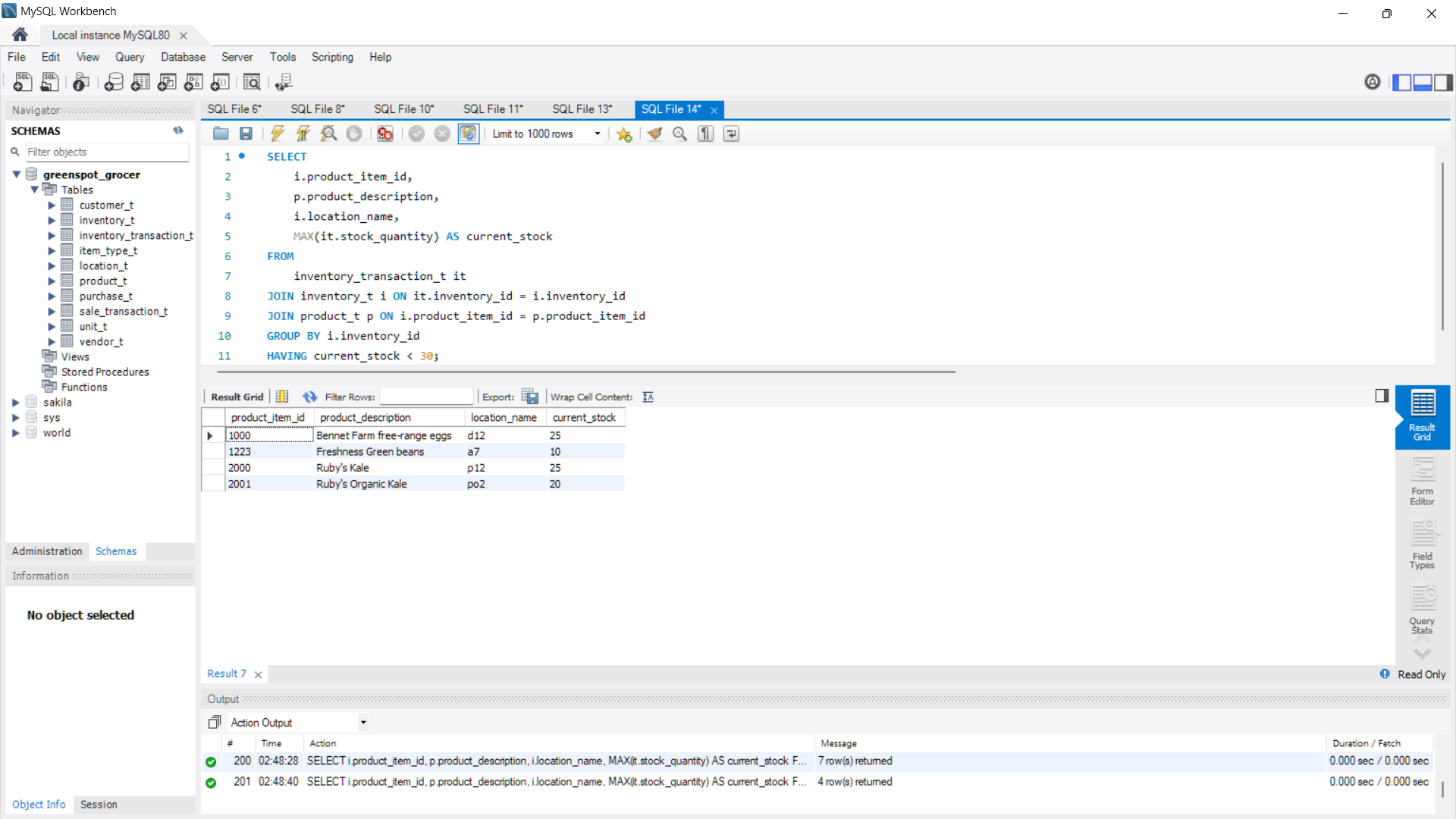Switch to Administration tab
The width and height of the screenshot is (1456, 819).
[x=47, y=551]
